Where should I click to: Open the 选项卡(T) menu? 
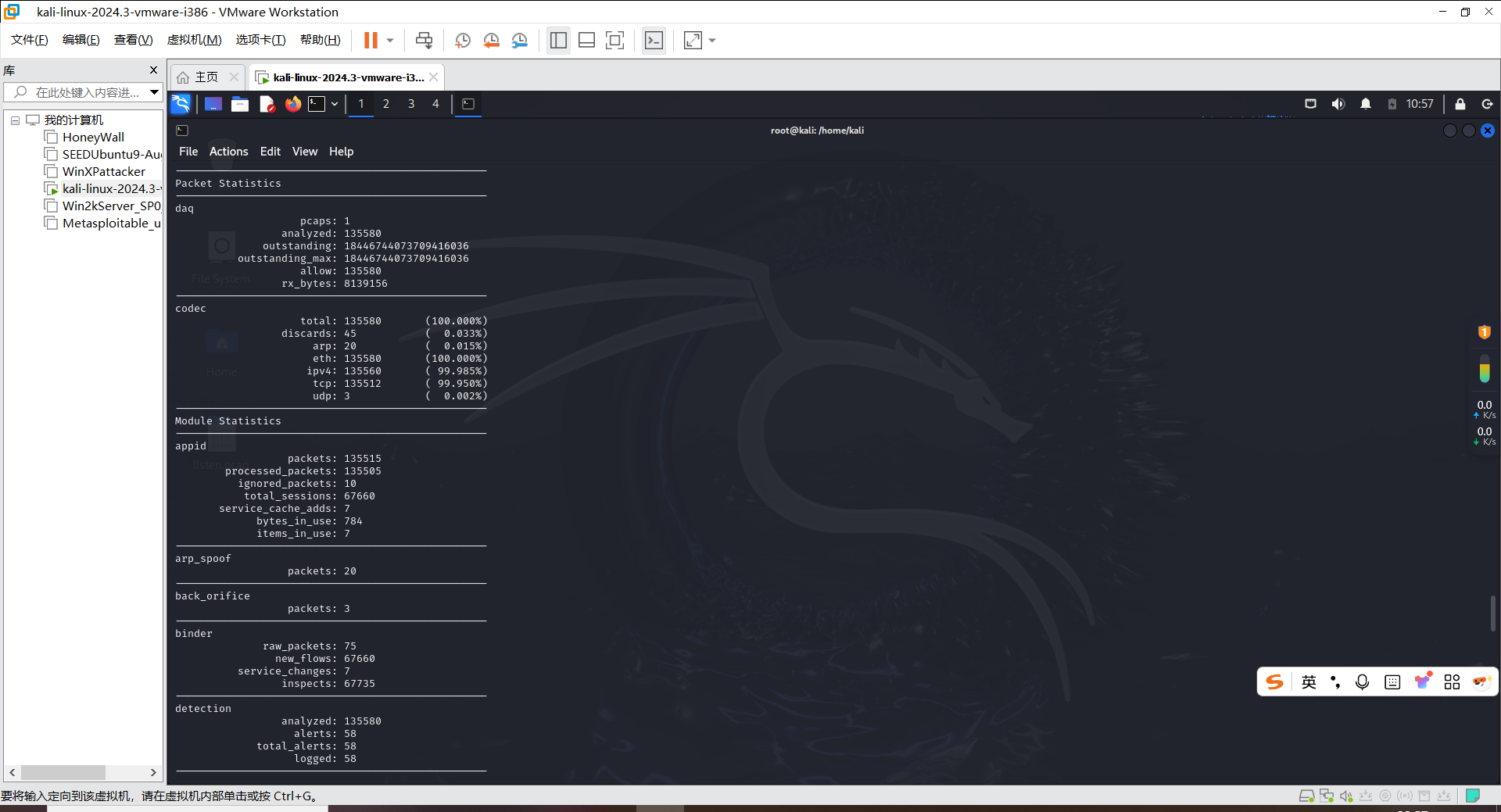coord(260,40)
